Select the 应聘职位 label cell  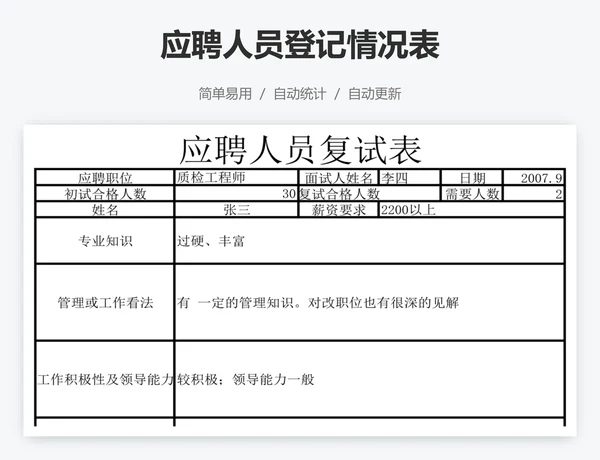pyautogui.click(x=105, y=178)
